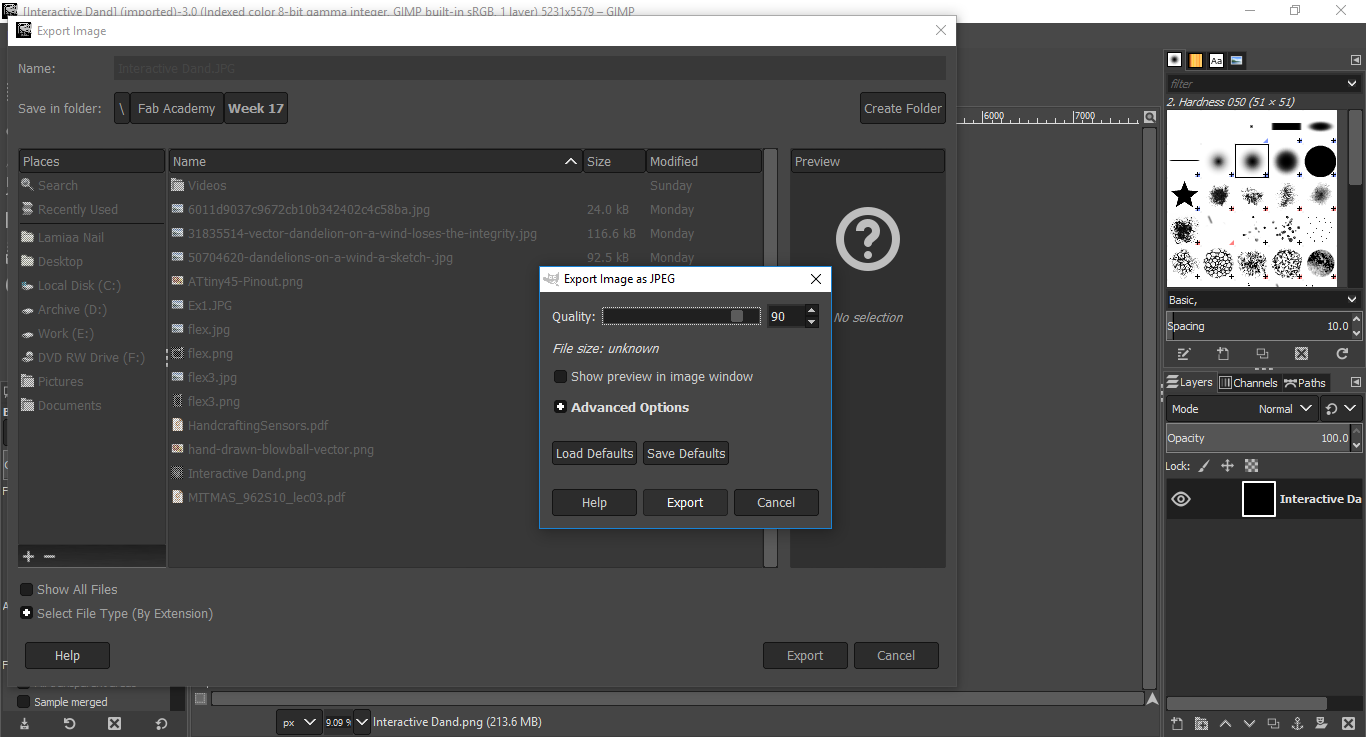The width and height of the screenshot is (1366, 737).
Task: Delete tool preset icon in tool options
Action: (x=114, y=724)
